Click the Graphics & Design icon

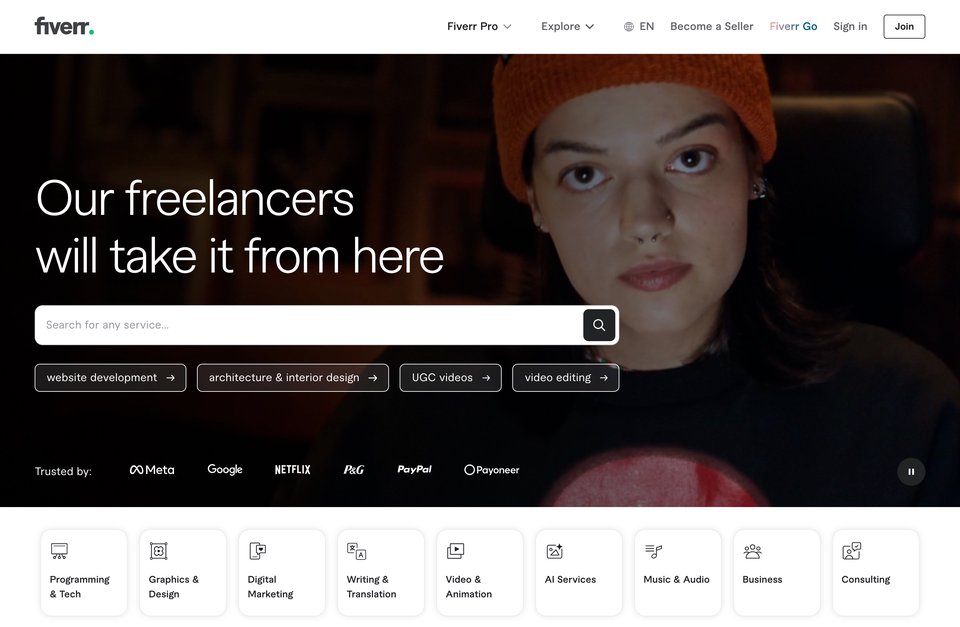pos(159,551)
